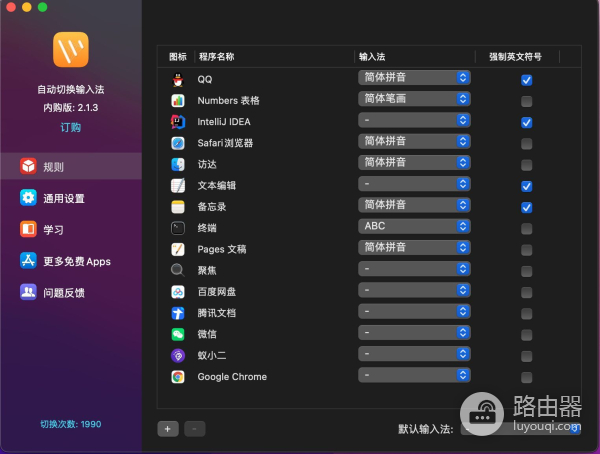The width and height of the screenshot is (600, 454).
Task: Click the Safari compass icon
Action: point(178,143)
